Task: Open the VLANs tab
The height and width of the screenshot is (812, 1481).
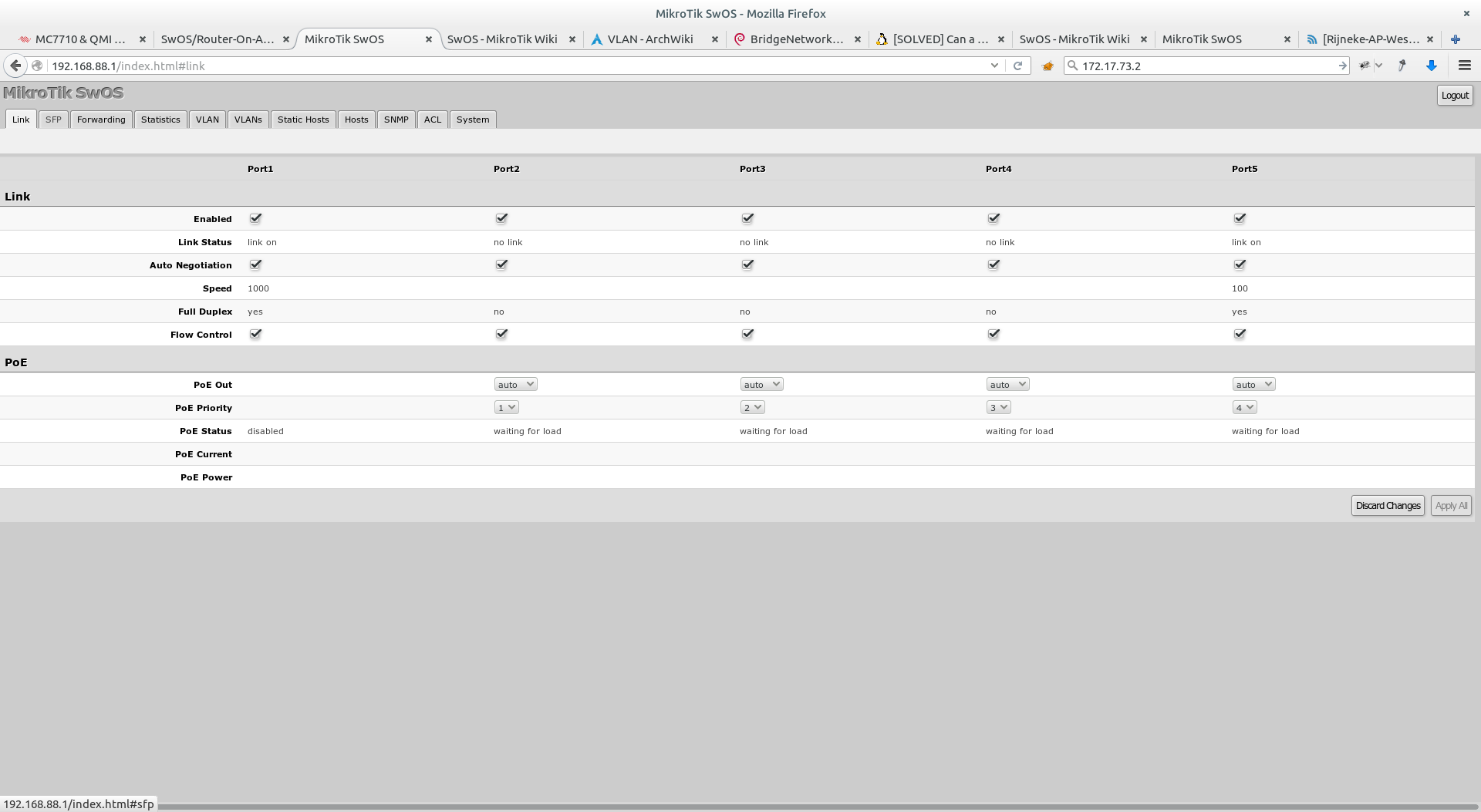Action: click(248, 120)
